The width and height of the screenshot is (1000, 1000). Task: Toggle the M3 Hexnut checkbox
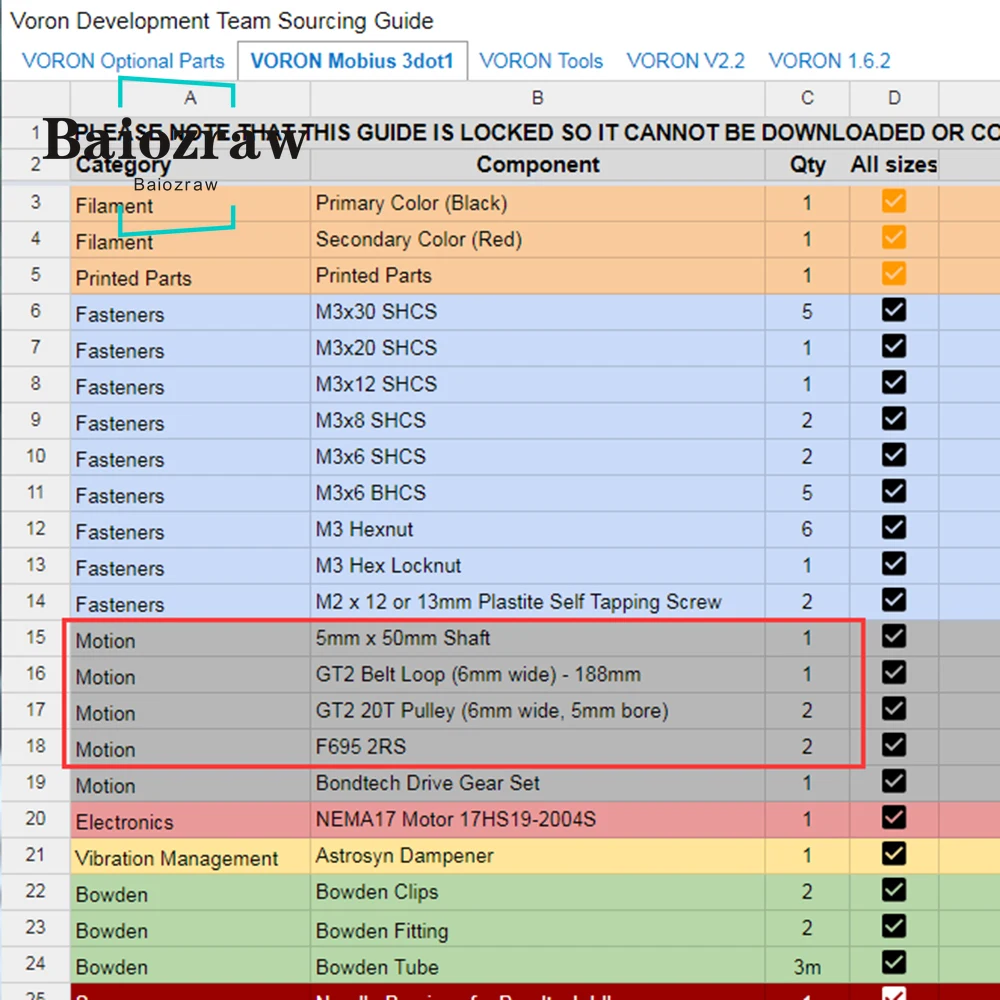[893, 527]
